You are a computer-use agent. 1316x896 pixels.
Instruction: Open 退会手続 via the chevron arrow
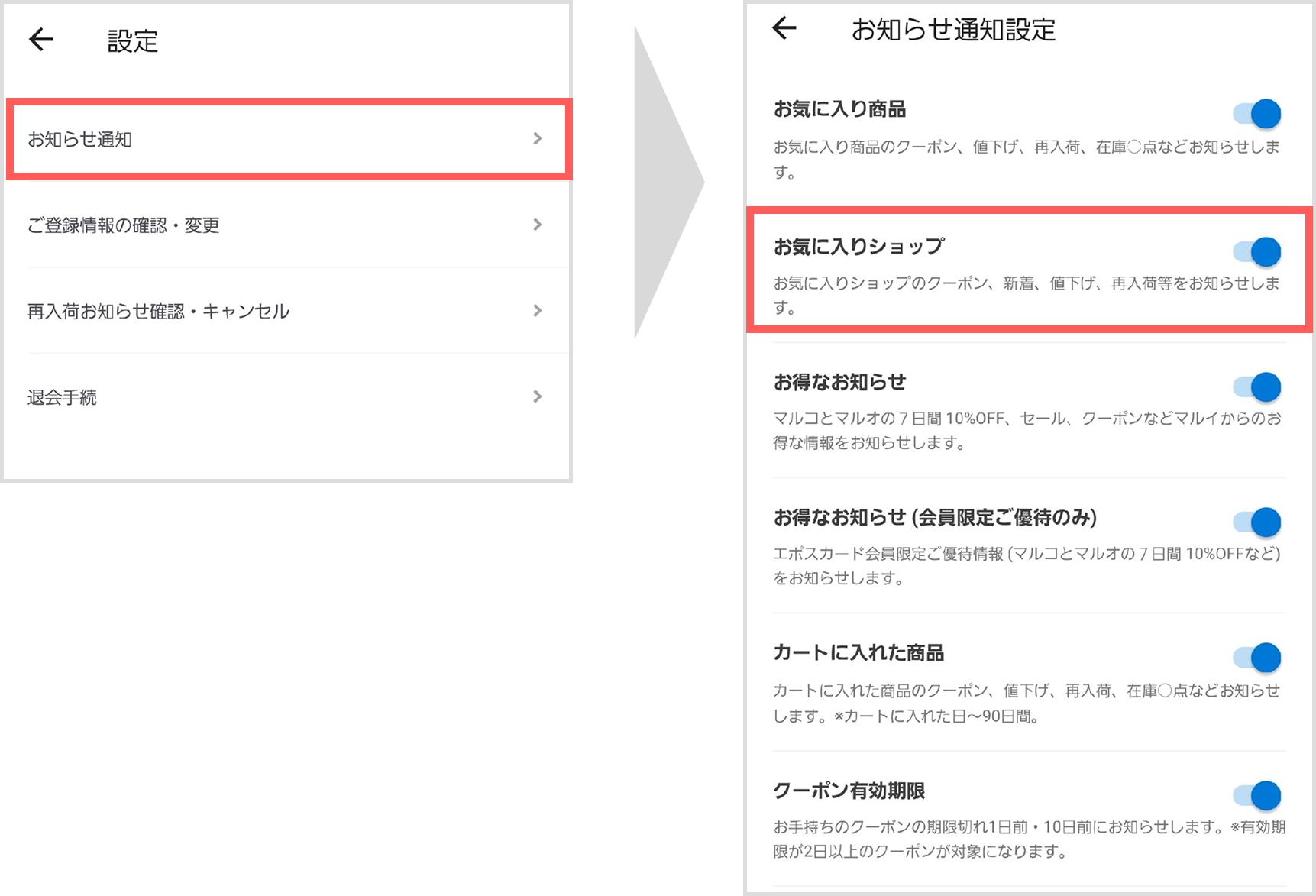538,396
